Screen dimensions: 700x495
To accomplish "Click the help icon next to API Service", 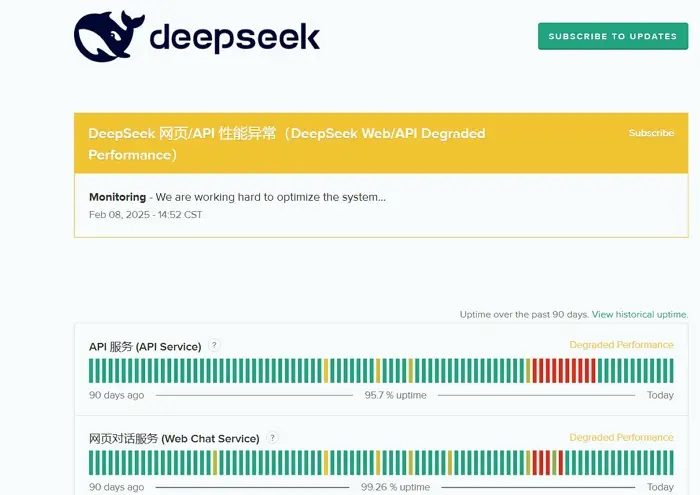I will pos(214,345).
